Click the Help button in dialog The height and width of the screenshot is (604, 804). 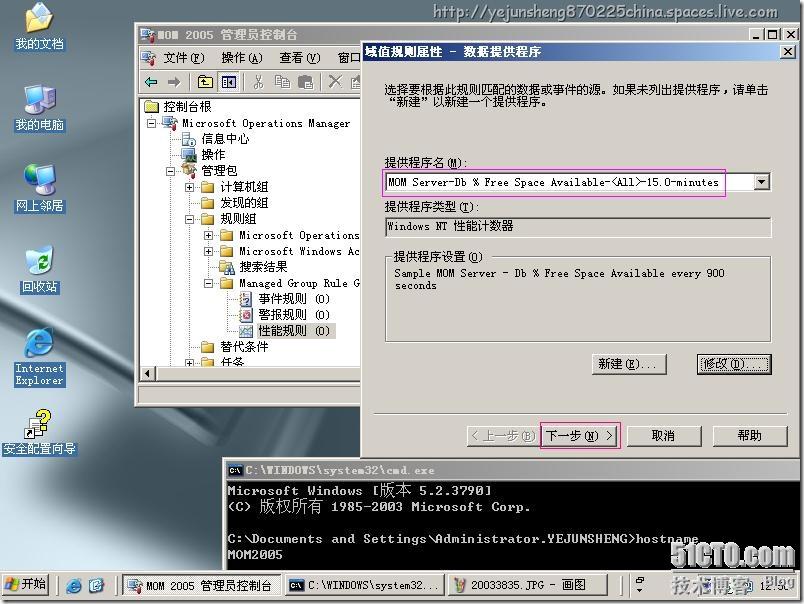750,436
